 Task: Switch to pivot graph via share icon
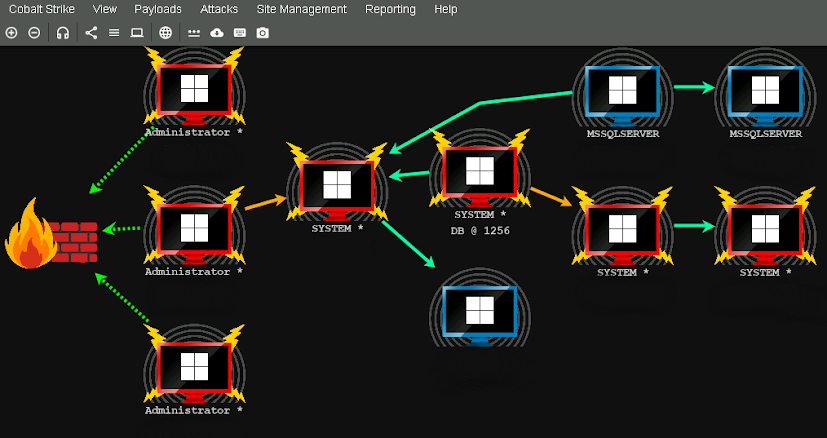[91, 32]
